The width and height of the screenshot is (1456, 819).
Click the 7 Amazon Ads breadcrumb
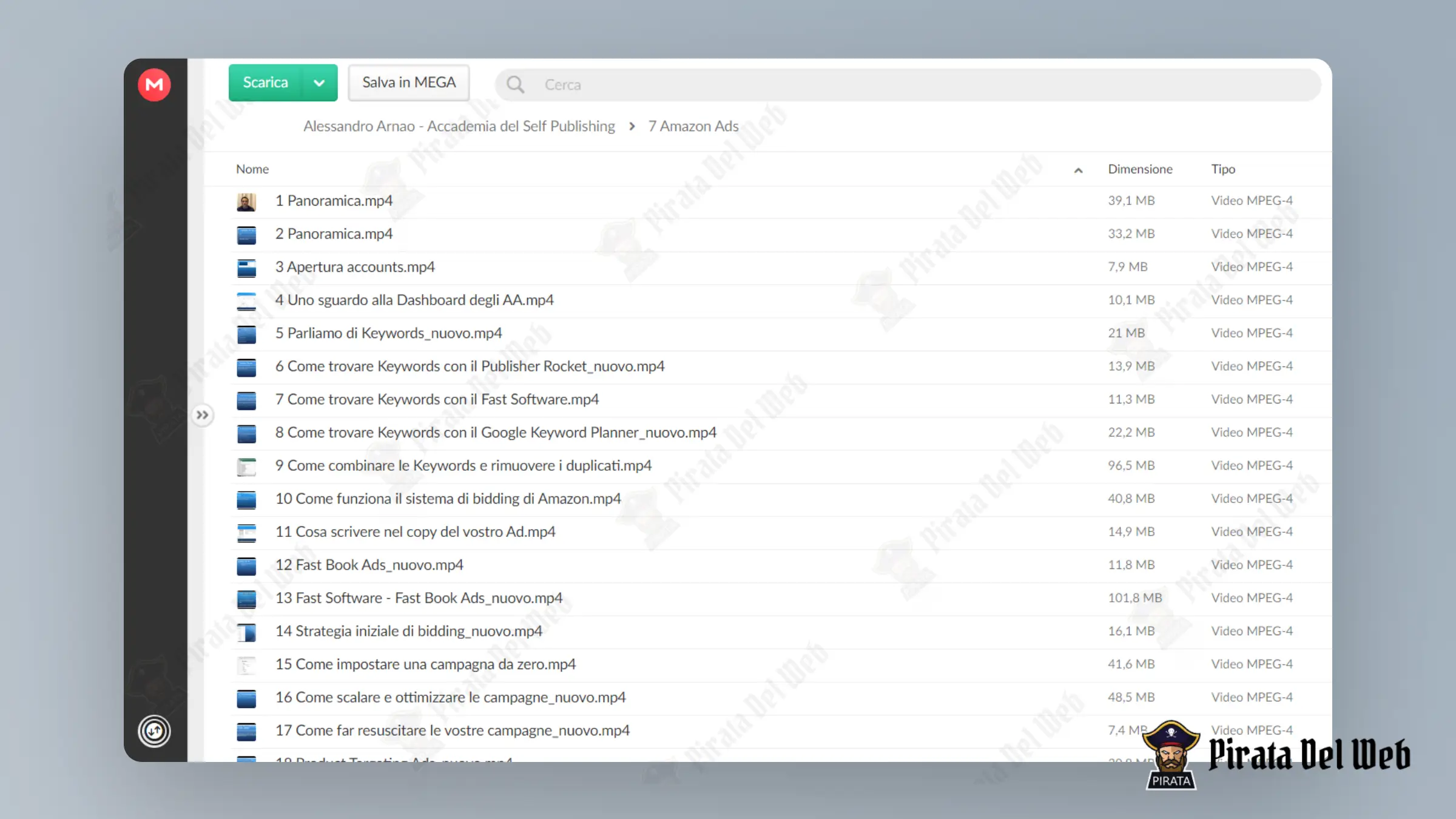click(x=693, y=126)
